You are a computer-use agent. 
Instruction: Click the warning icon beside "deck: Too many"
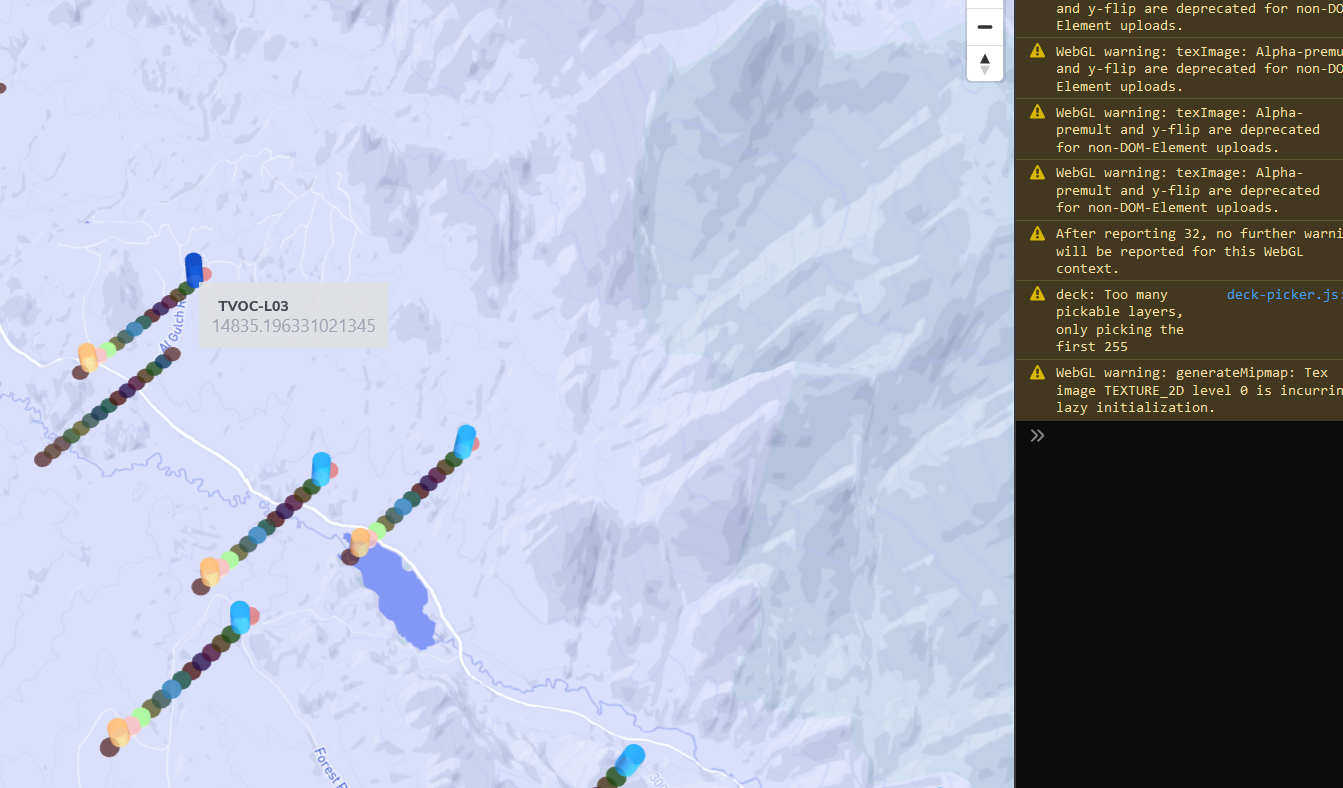click(x=1037, y=294)
